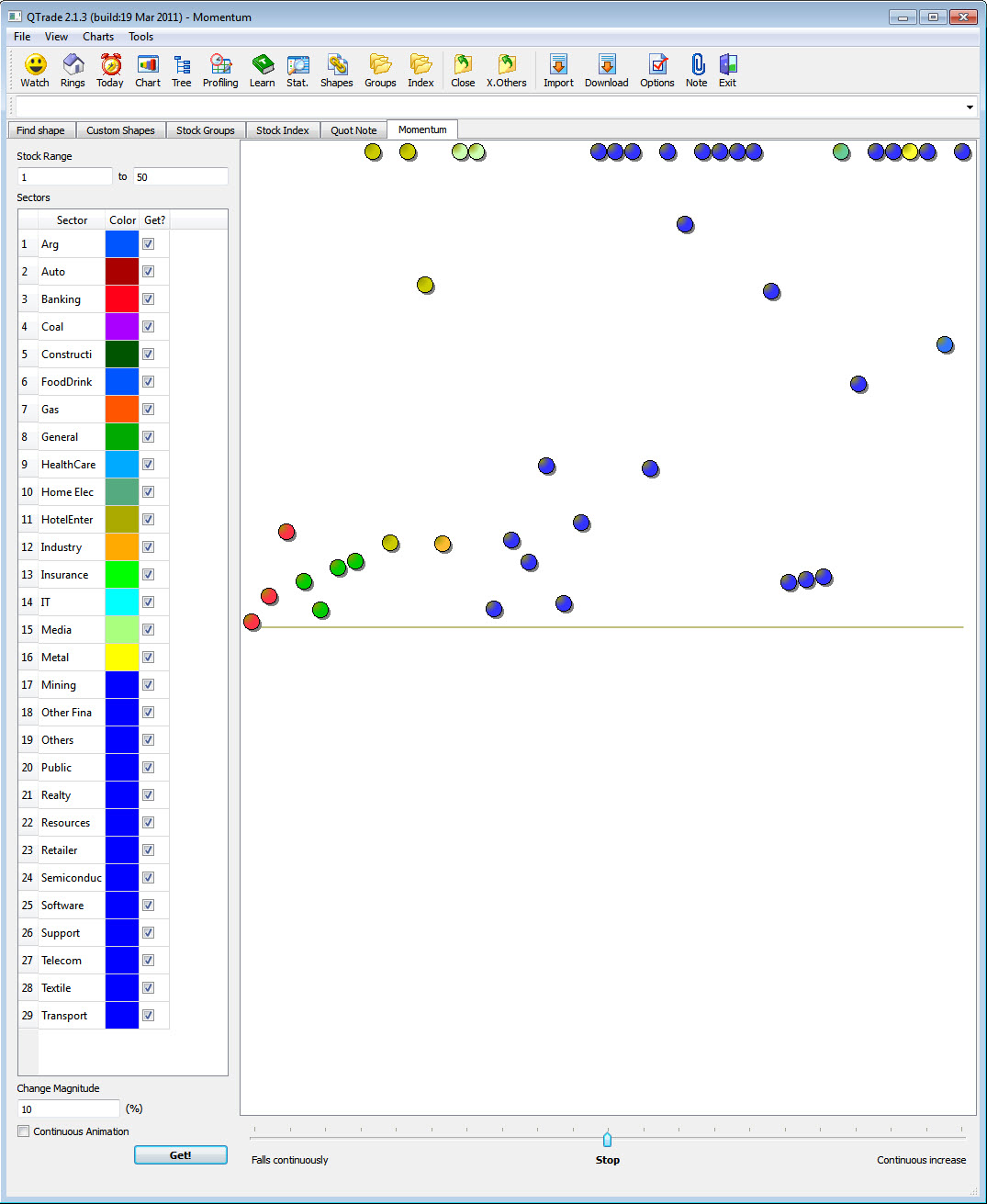The height and width of the screenshot is (1204, 987).
Task: Enable Continuous Animation
Action: coord(23,1131)
